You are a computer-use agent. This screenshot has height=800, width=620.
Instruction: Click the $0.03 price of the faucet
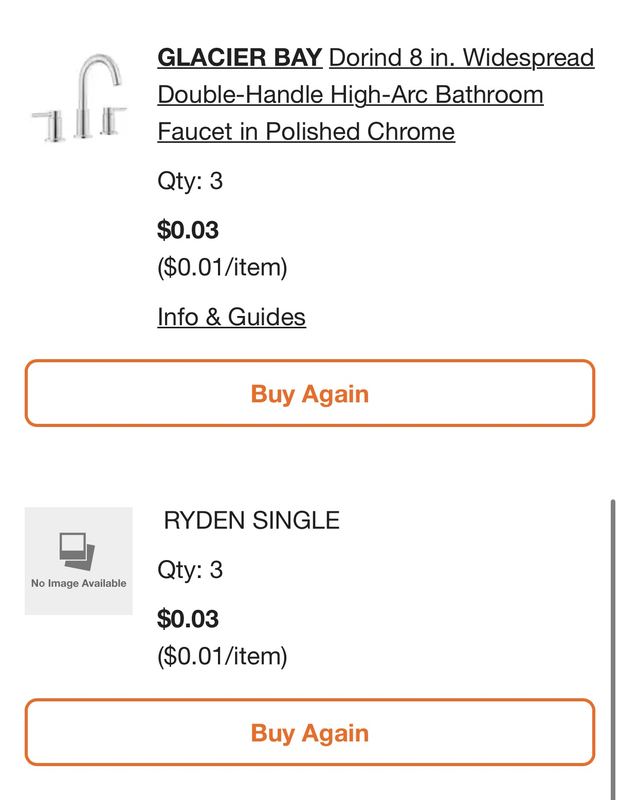(x=188, y=230)
